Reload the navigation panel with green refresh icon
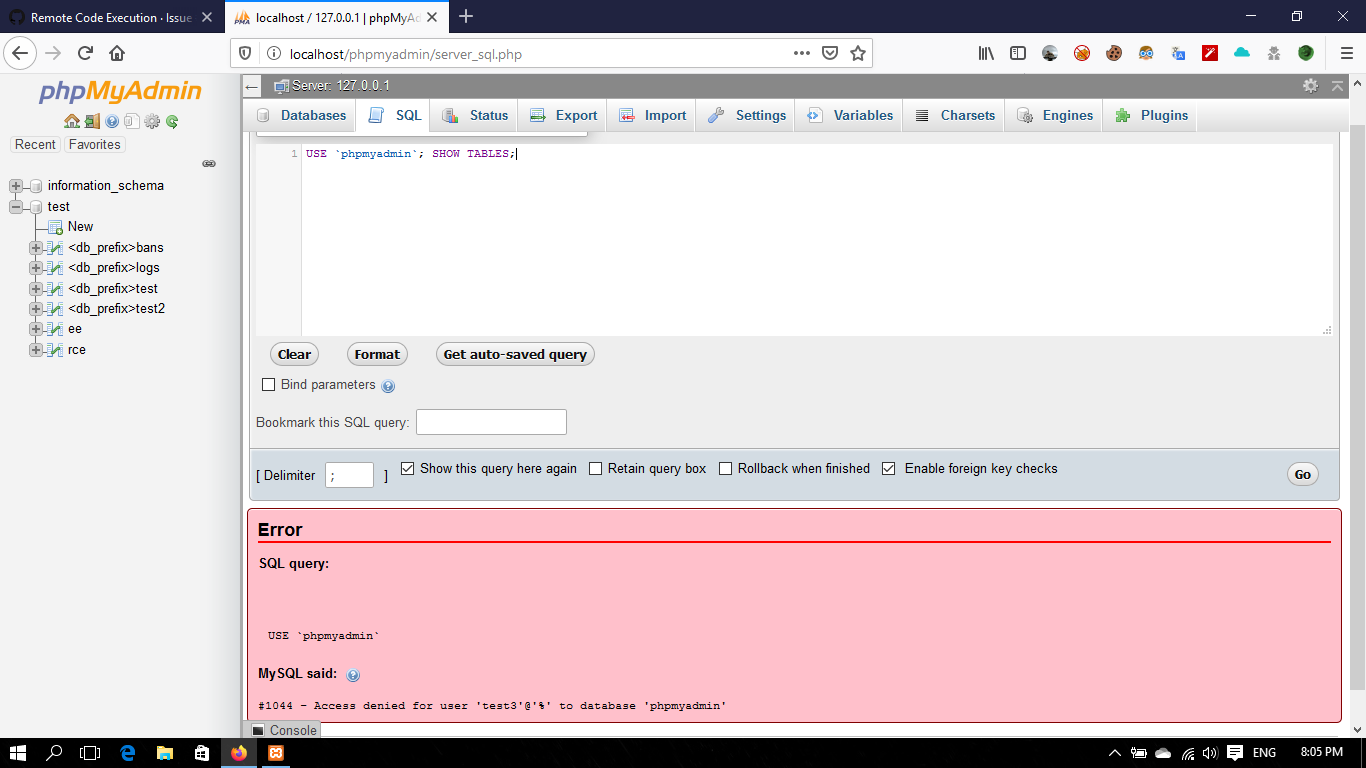The width and height of the screenshot is (1366, 768). (x=172, y=121)
